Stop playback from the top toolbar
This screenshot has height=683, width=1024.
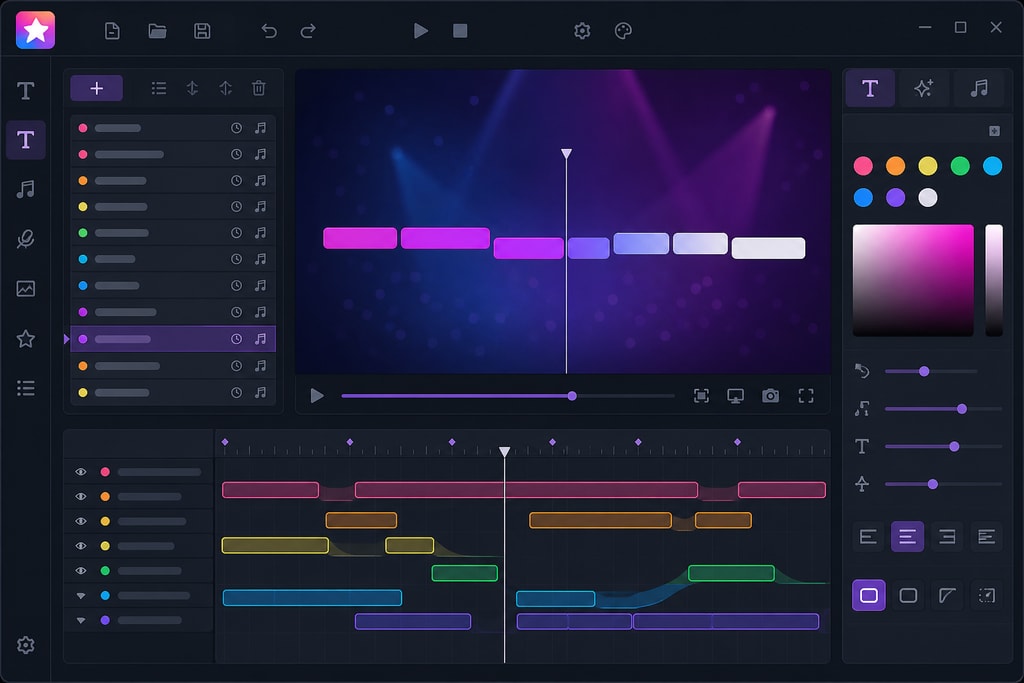click(460, 31)
